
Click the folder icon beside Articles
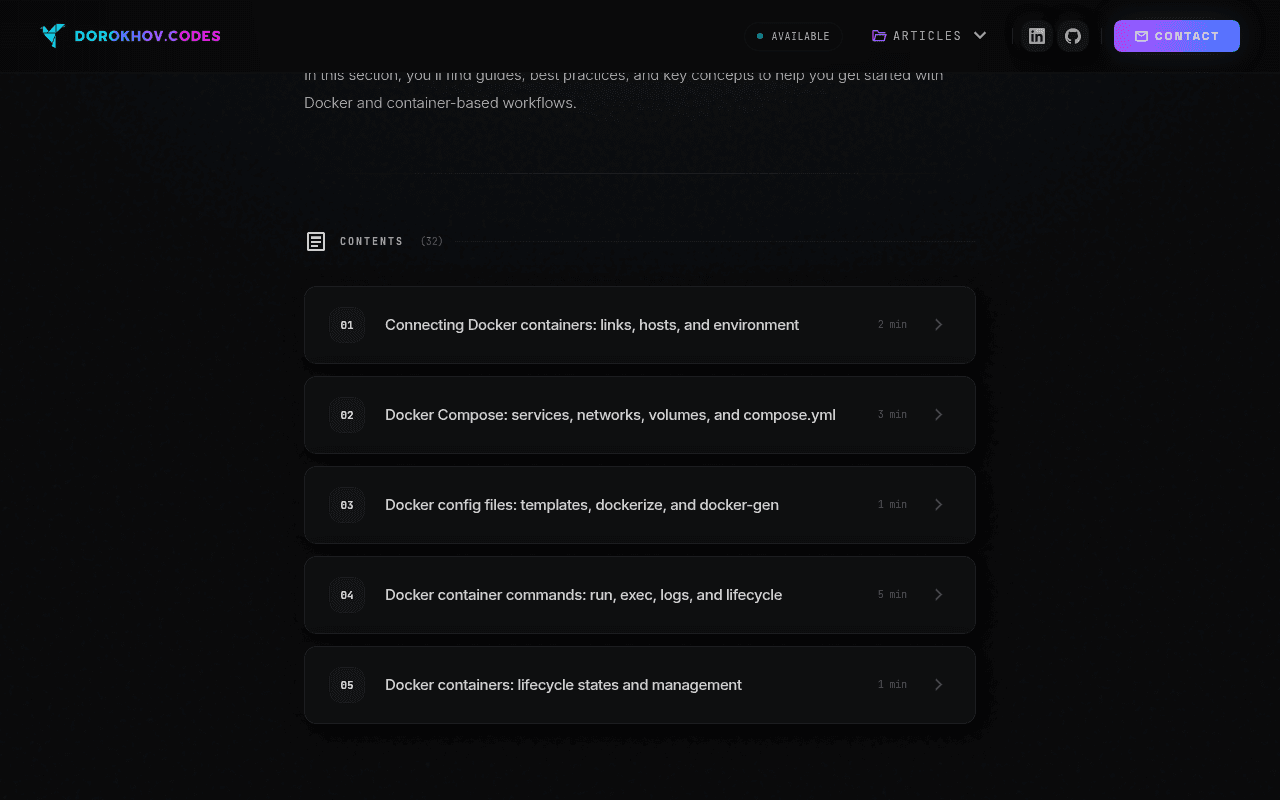coord(879,36)
